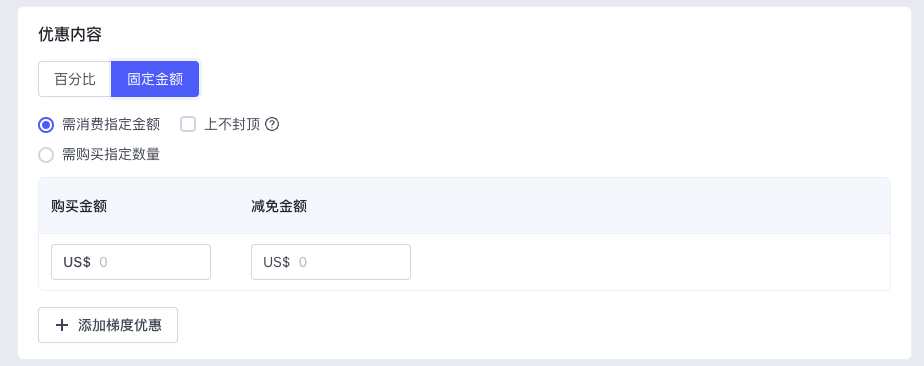Click the 需消费指定金额 label text
924x366 pixels.
coord(111,124)
